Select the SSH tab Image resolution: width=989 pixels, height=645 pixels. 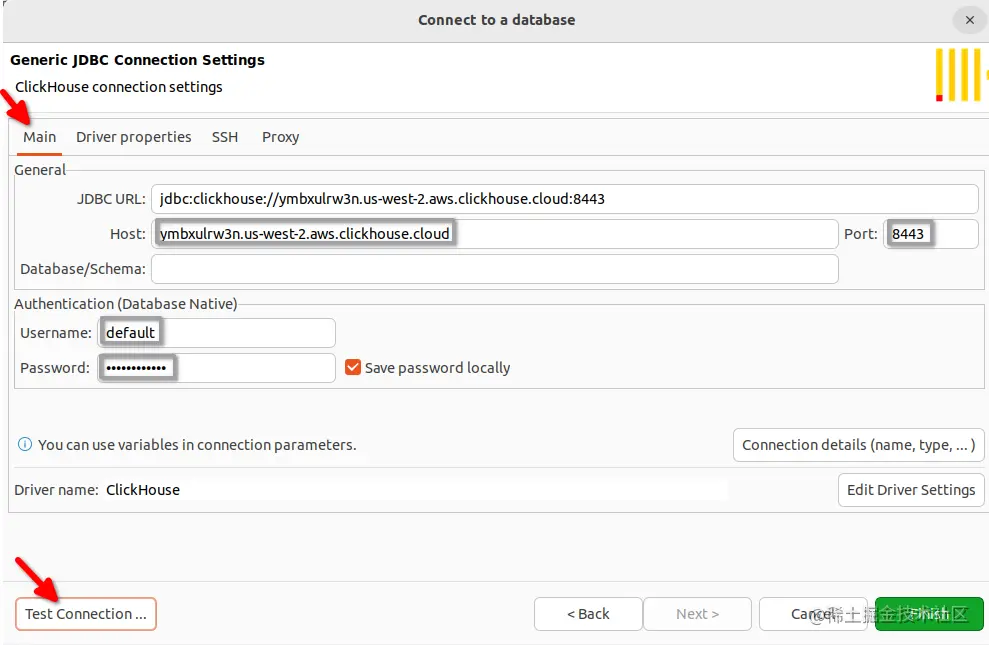[225, 137]
